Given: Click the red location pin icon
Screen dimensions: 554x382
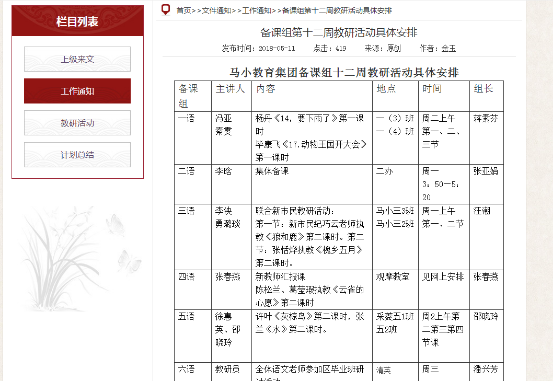Looking at the screenshot, I should coord(165,10).
